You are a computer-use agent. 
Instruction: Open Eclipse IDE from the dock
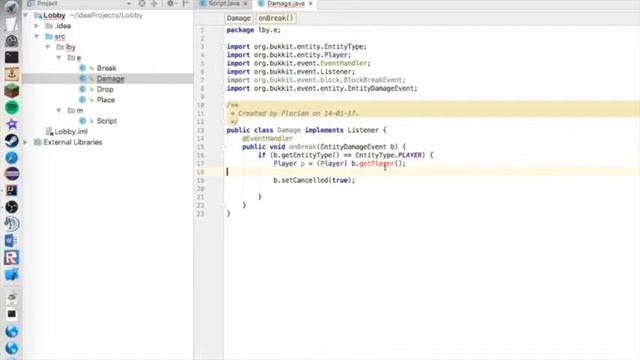11,174
